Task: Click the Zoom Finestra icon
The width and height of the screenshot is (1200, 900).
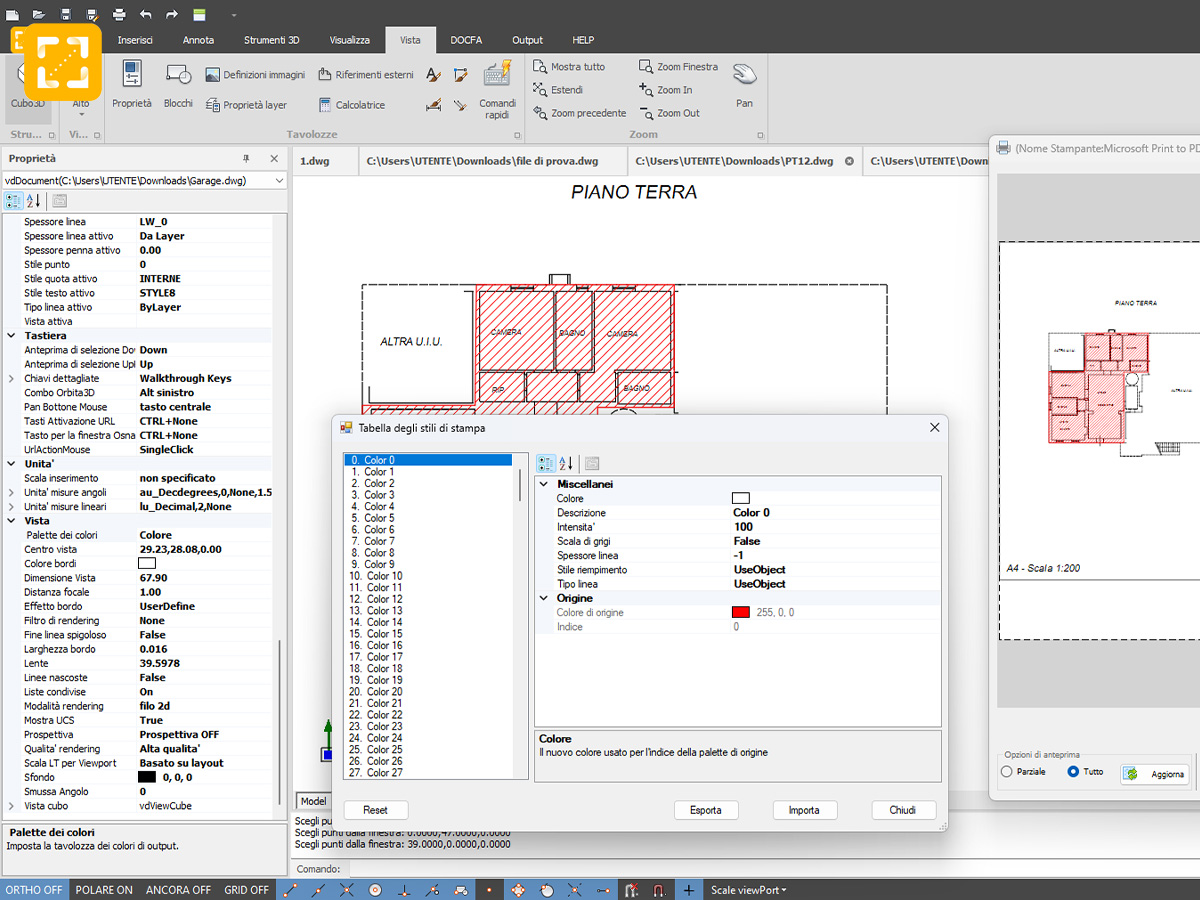Action: pos(645,67)
